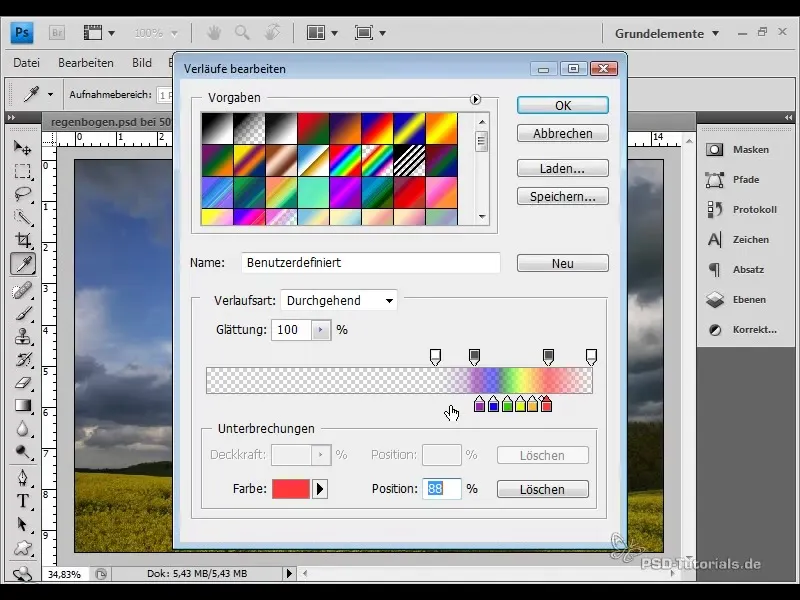
Task: Select the Lasso tool
Action: pos(22,194)
